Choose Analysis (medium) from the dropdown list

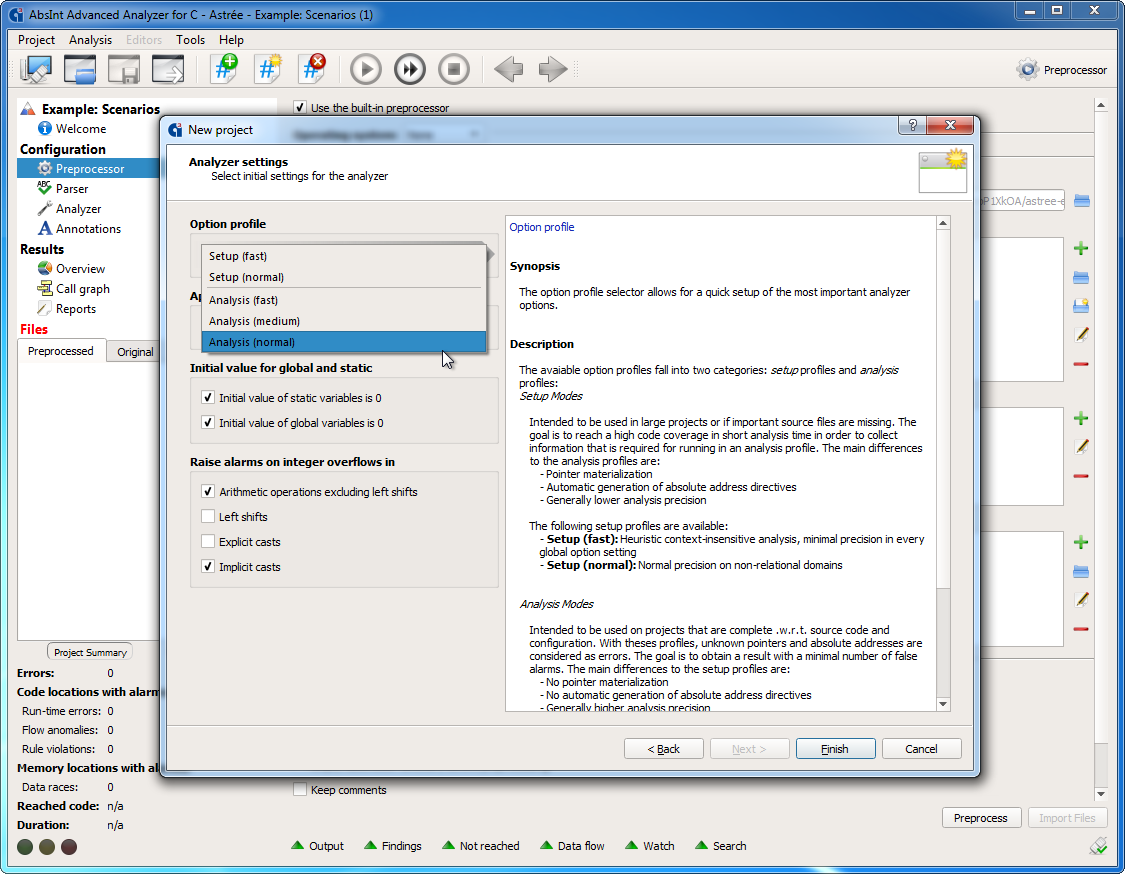coord(344,321)
